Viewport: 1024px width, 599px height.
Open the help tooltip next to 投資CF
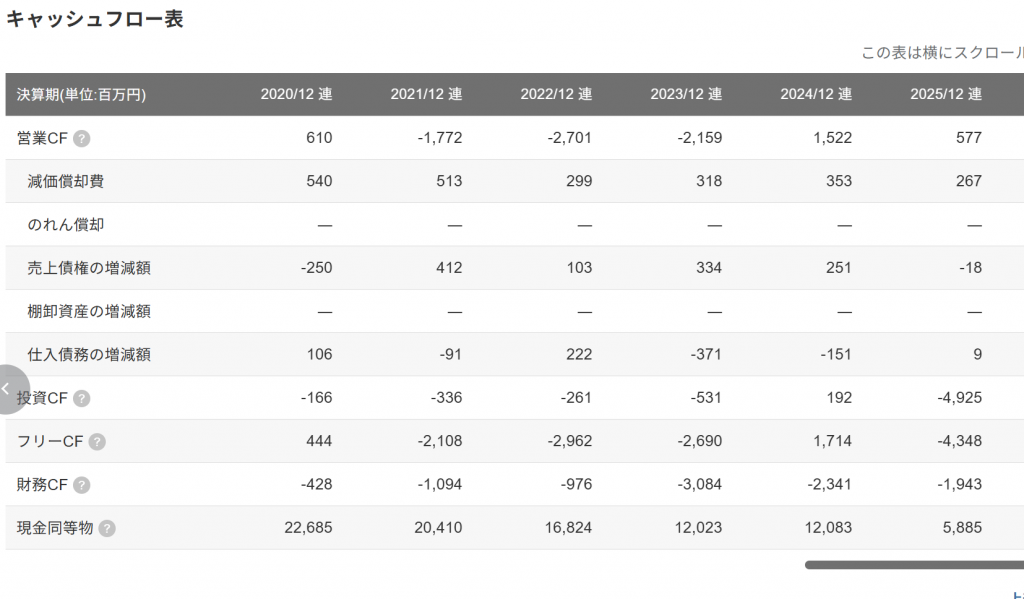[x=82, y=398]
